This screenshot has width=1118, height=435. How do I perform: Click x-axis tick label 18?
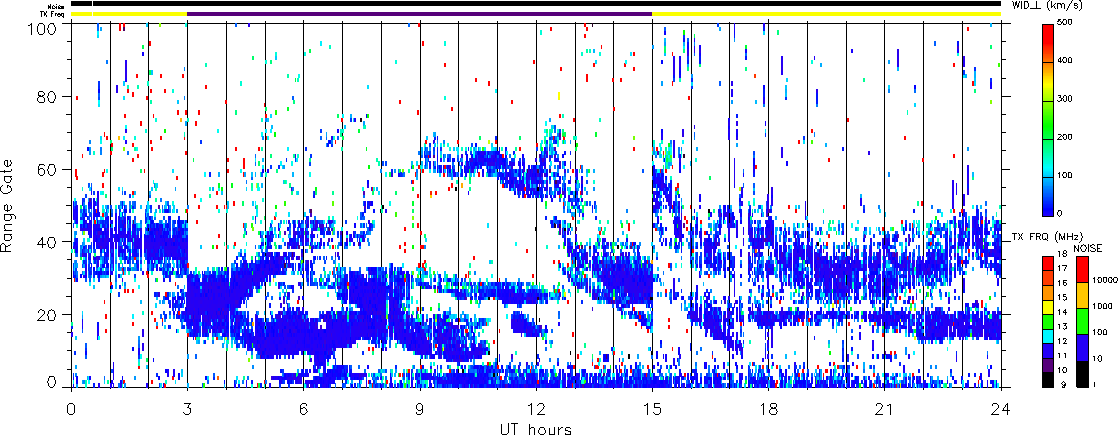click(x=769, y=410)
